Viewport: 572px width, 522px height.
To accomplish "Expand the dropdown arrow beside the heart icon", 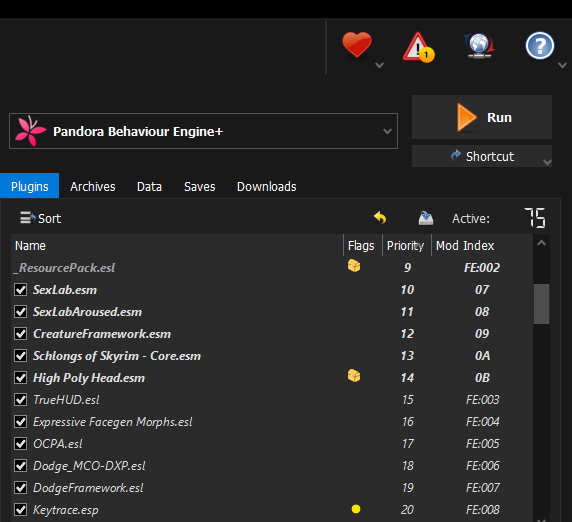I will (x=379, y=65).
